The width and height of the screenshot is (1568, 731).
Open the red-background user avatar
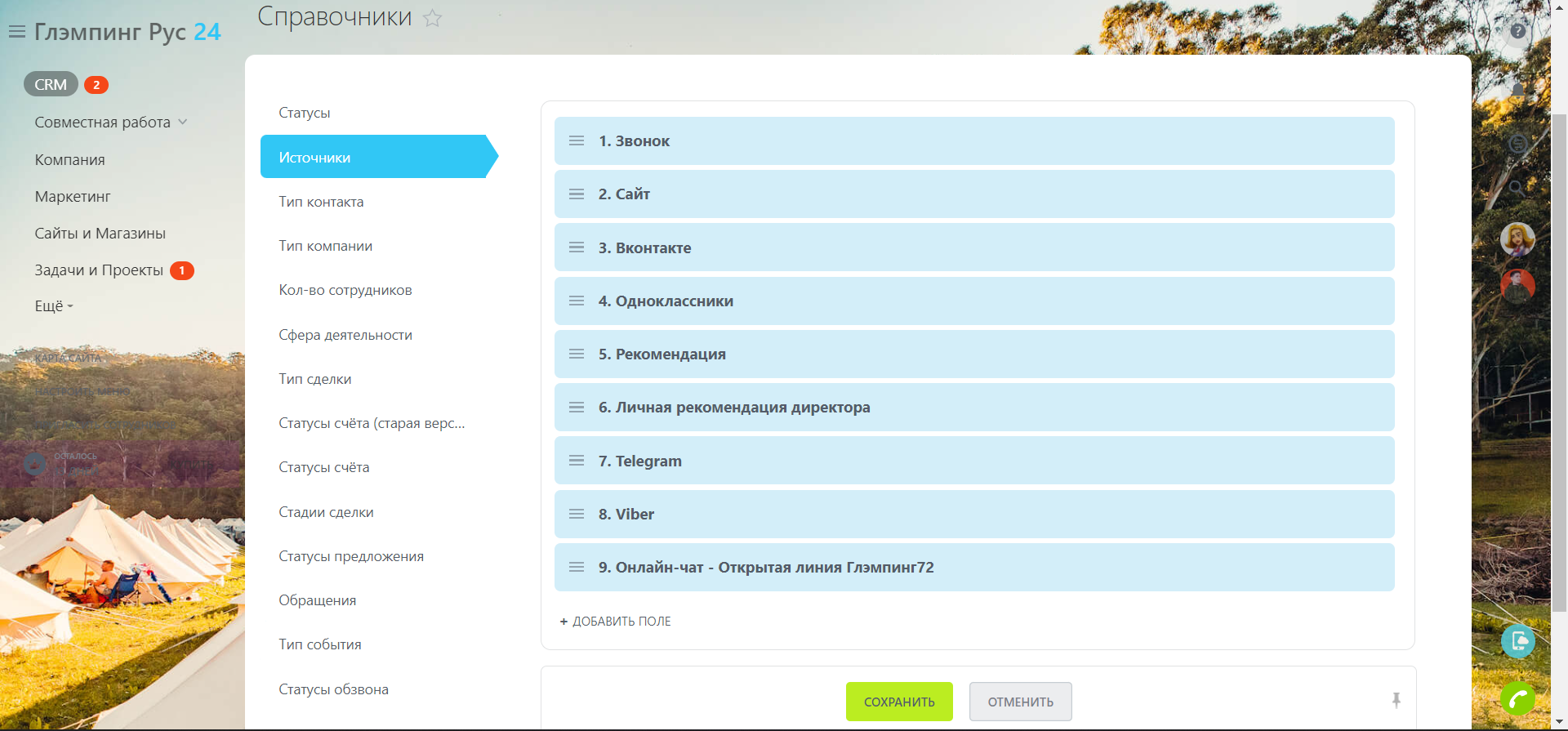[x=1517, y=286]
